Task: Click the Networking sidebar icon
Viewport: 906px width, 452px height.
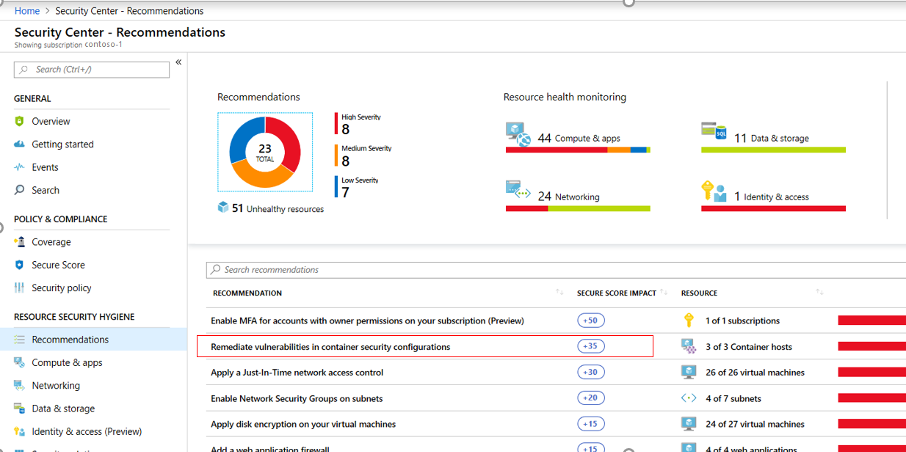Action: pyautogui.click(x=19, y=386)
